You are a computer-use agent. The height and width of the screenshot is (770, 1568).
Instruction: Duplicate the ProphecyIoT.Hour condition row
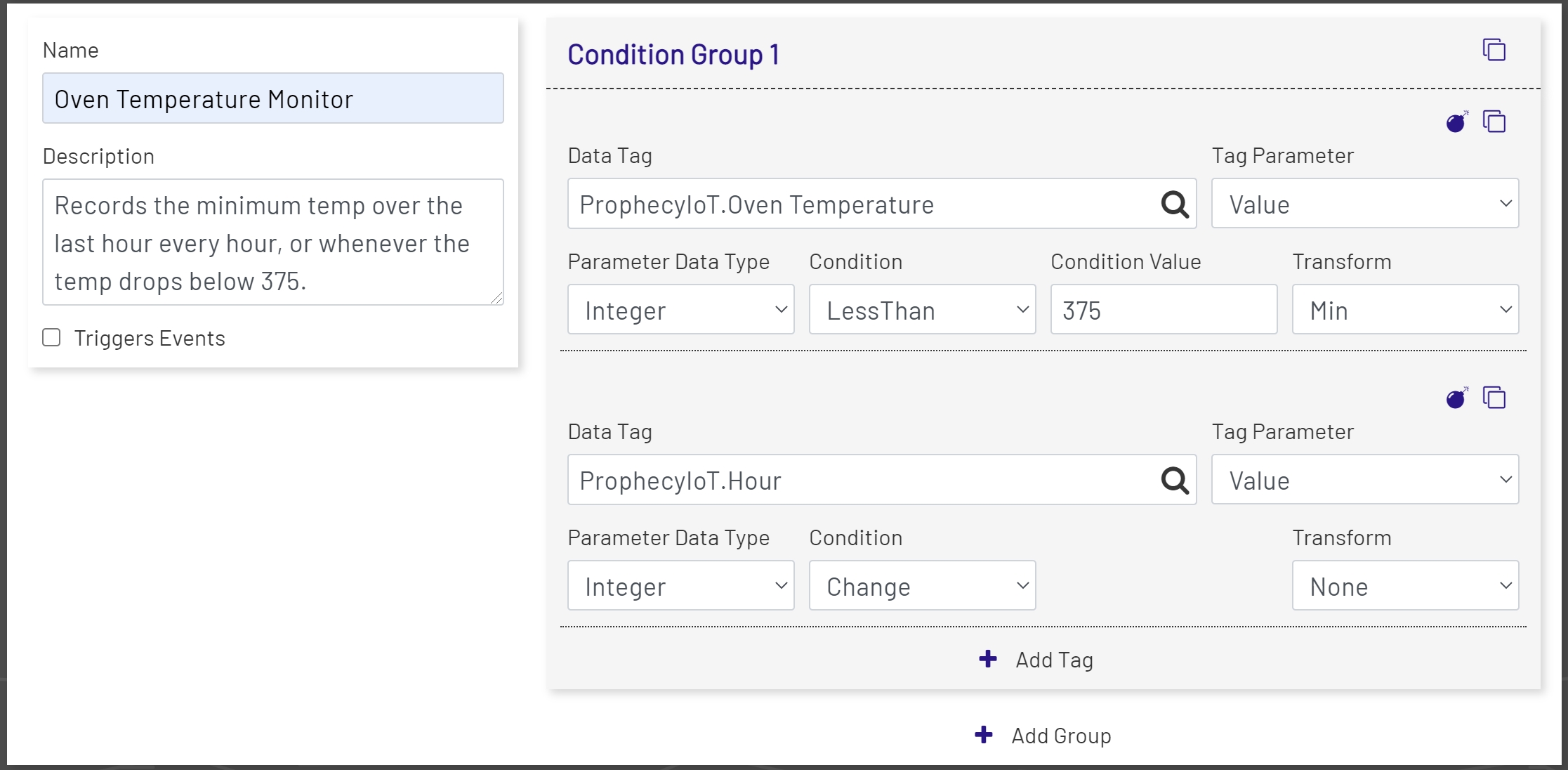[1494, 398]
